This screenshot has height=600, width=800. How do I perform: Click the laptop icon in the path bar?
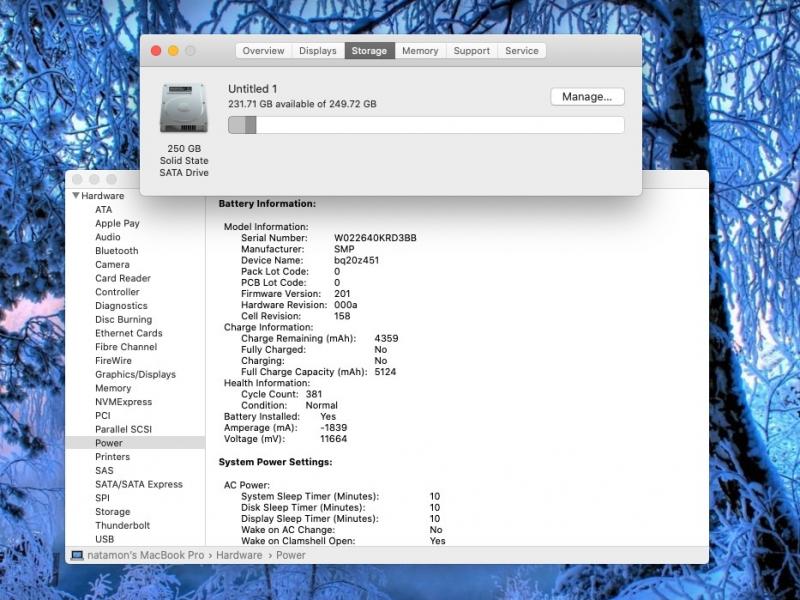click(77, 555)
